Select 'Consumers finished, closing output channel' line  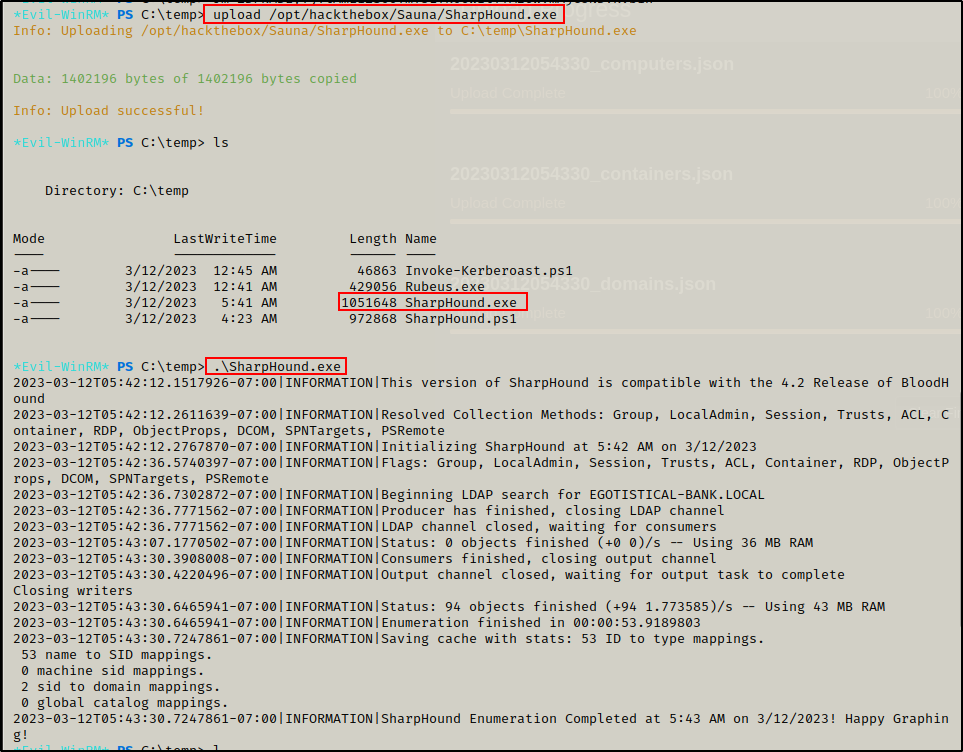tap(365, 558)
